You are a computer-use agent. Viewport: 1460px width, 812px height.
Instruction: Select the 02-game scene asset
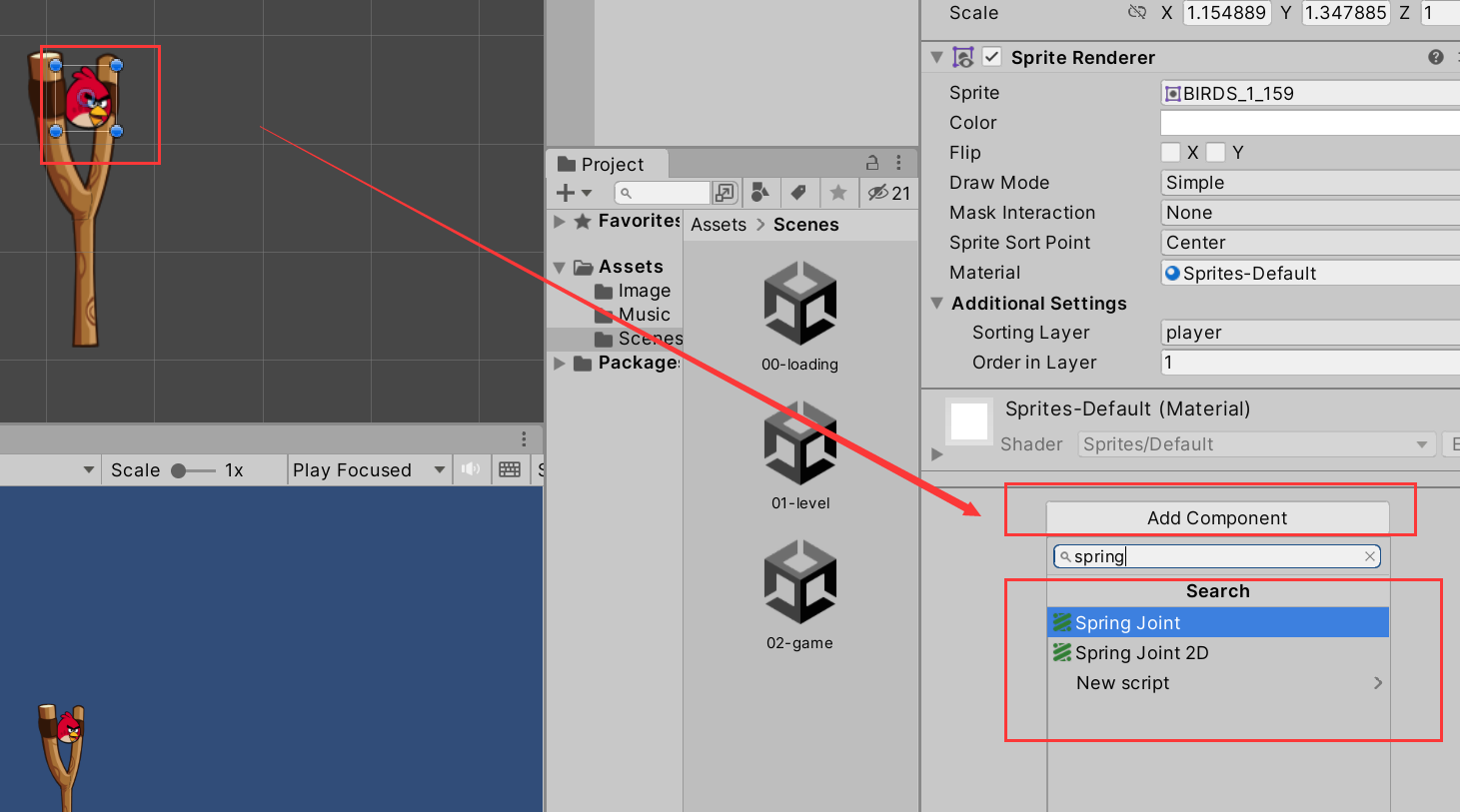pos(800,596)
